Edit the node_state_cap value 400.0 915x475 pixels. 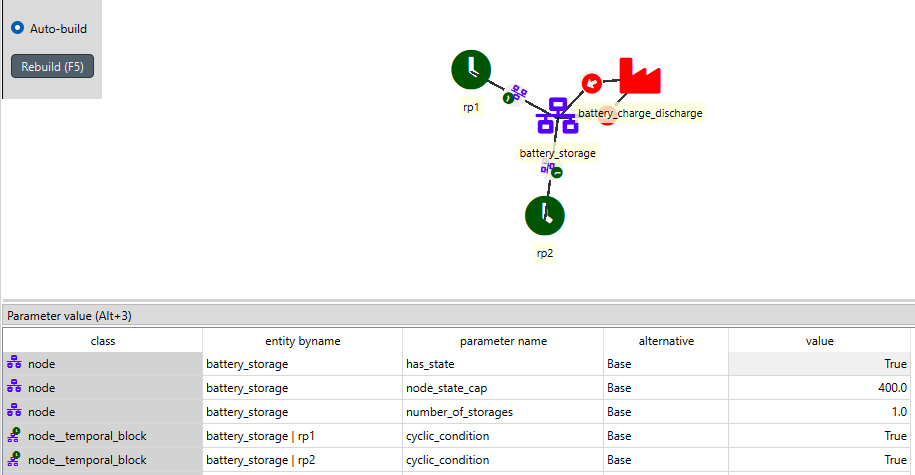(820, 388)
